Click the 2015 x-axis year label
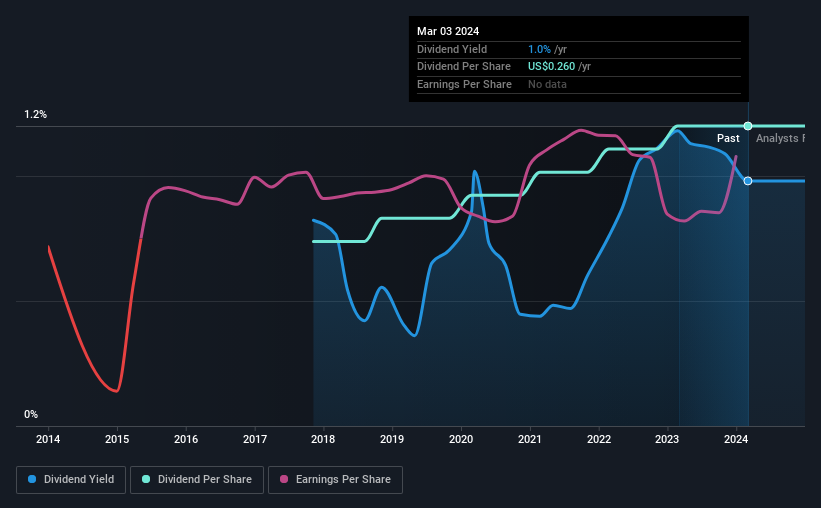This screenshot has height=508, width=821. [x=117, y=439]
